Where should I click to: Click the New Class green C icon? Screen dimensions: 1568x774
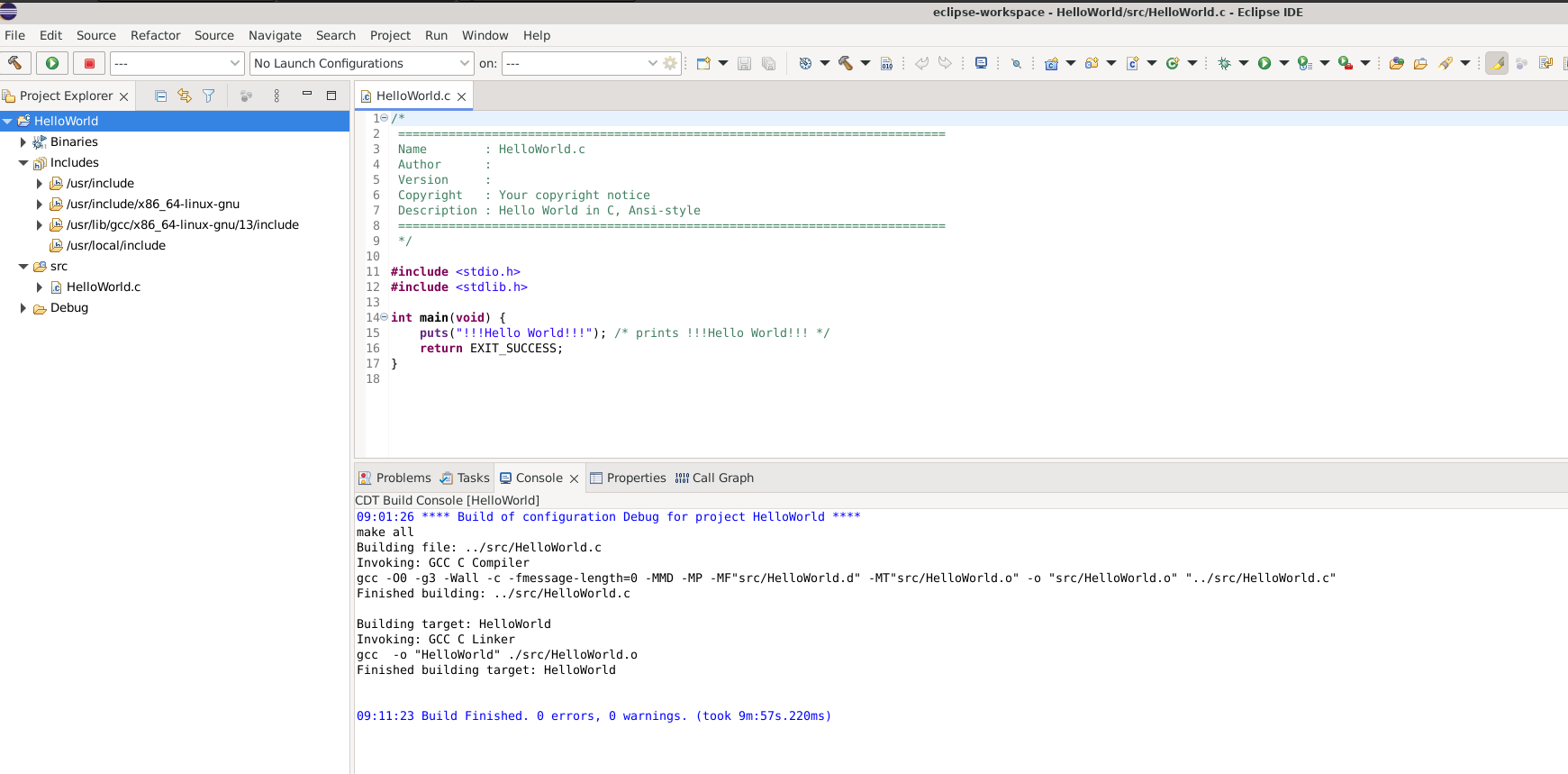[1173, 63]
